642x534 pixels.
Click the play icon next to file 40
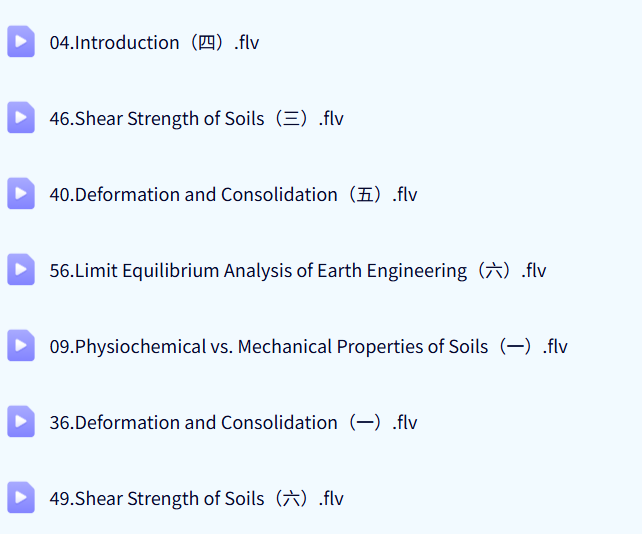pyautogui.click(x=21, y=194)
